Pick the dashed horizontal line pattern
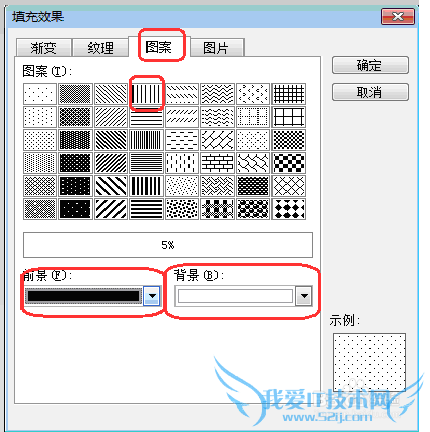Image resolution: width=430 pixels, height=432 pixels. click(182, 140)
